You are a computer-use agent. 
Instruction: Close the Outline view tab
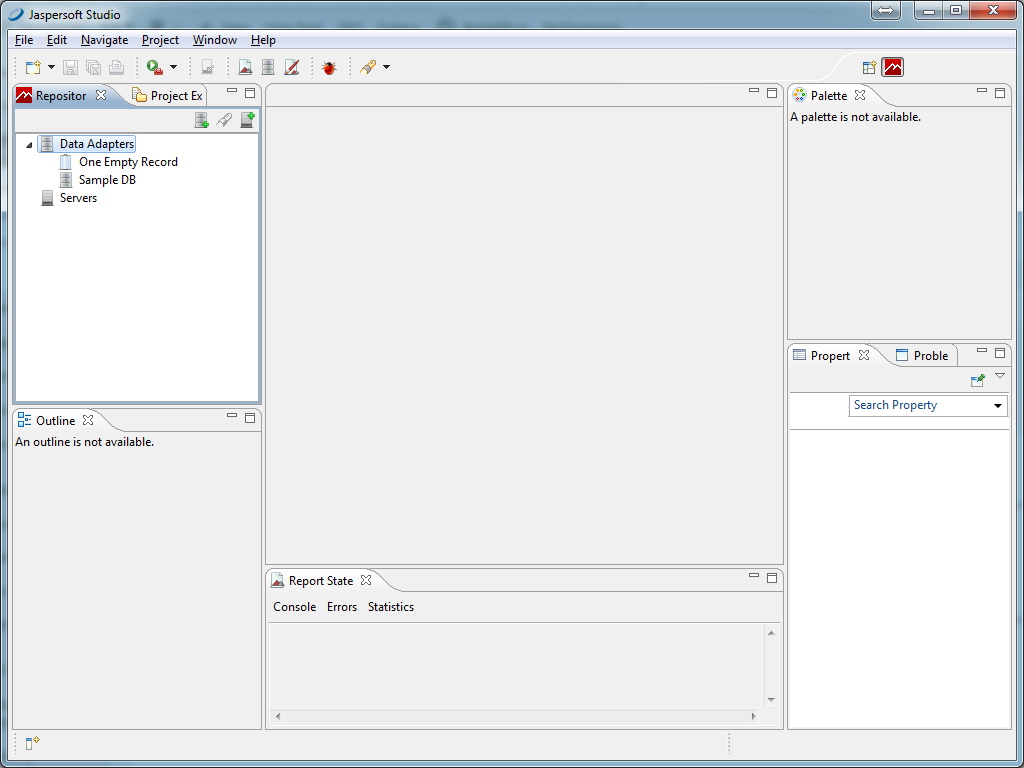[88, 420]
